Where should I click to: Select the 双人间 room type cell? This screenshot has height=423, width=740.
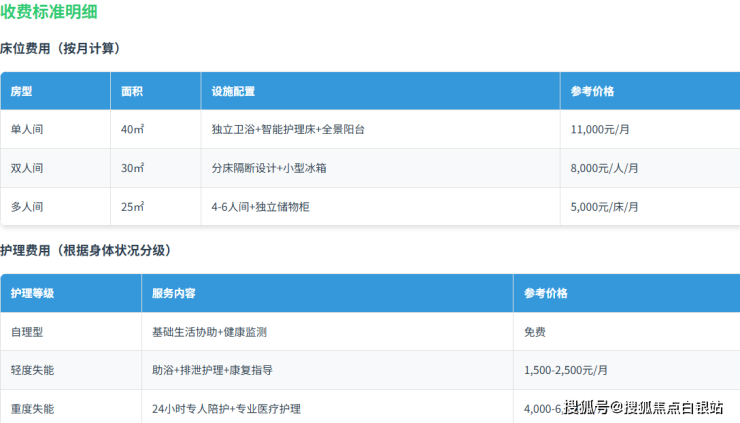[x=27, y=168]
